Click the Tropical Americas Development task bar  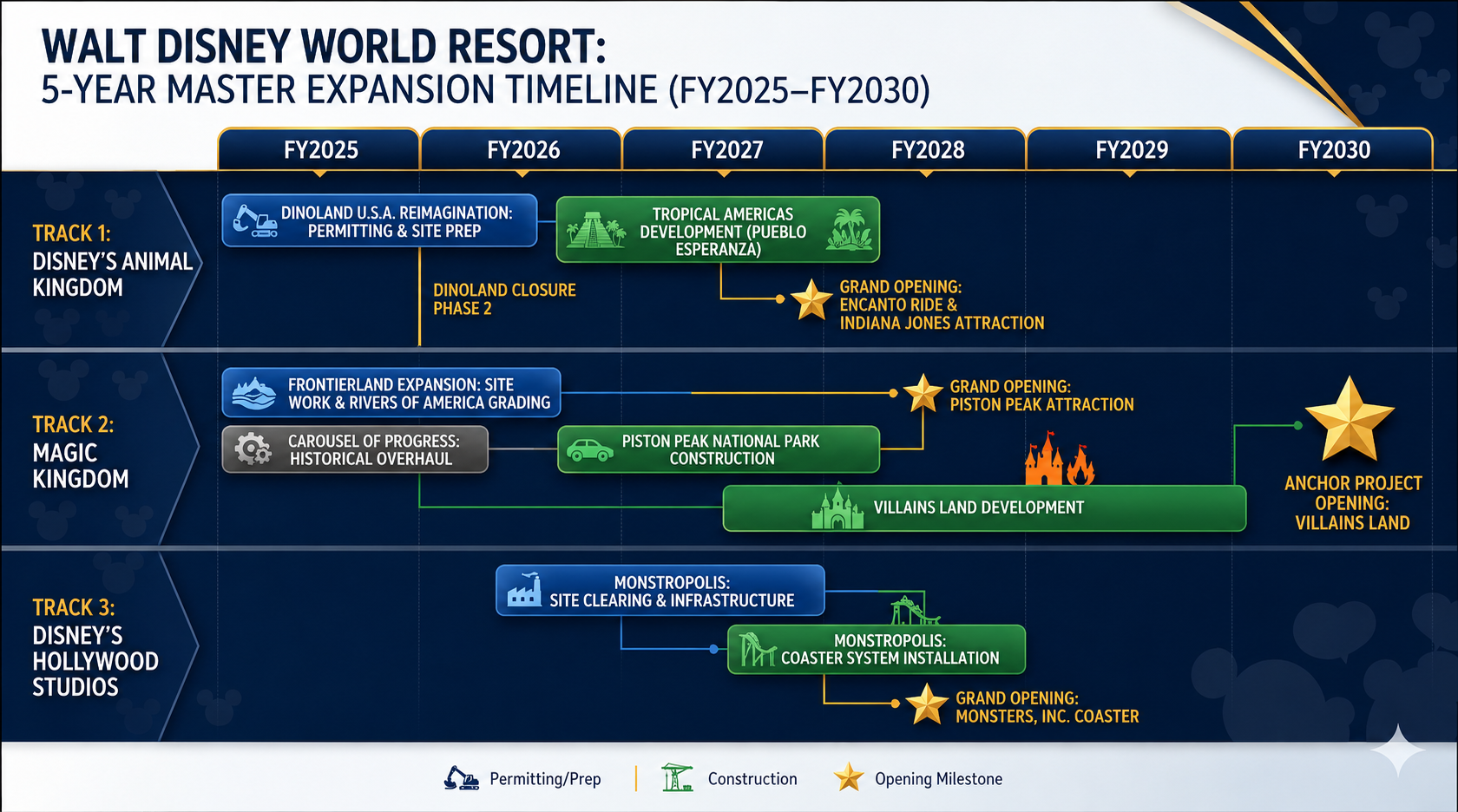[x=718, y=230]
